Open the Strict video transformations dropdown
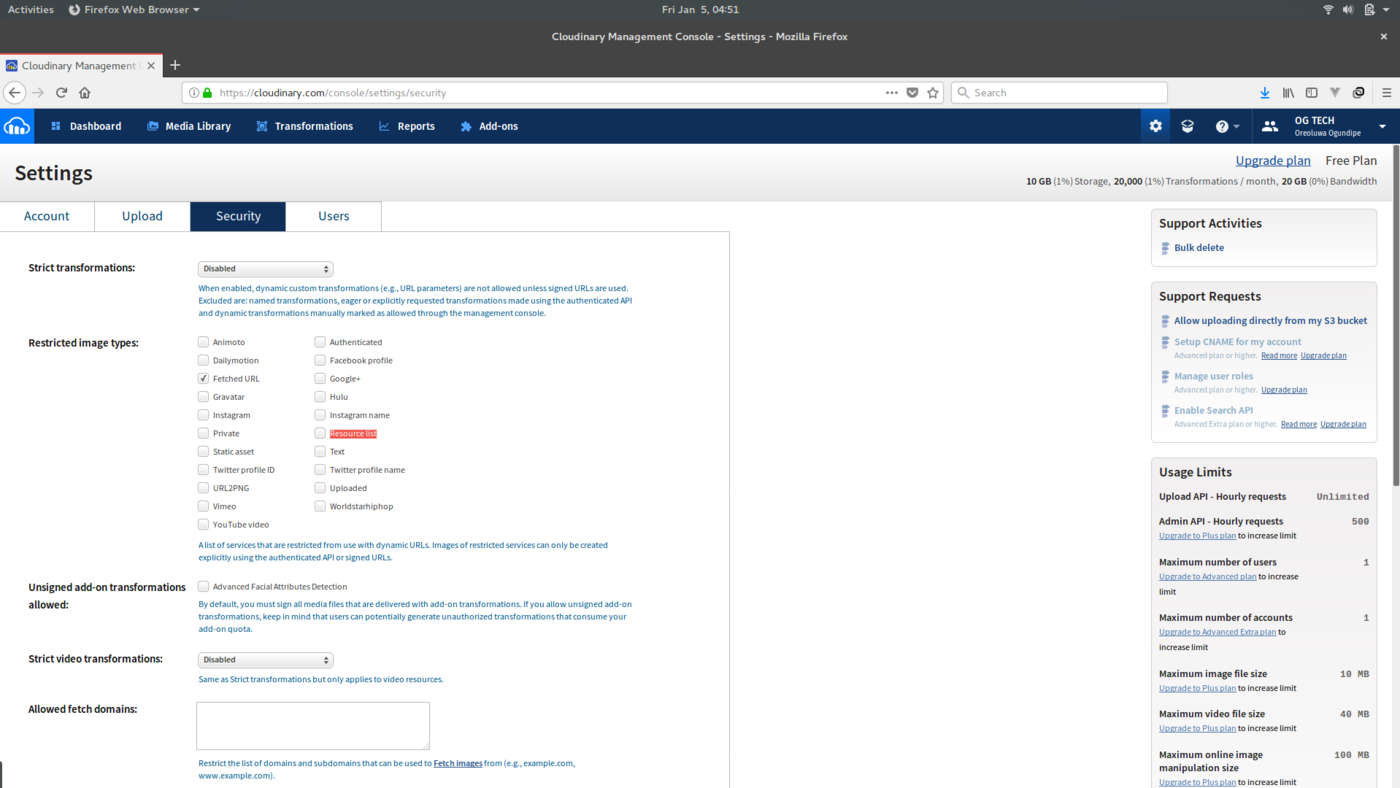 [265, 659]
